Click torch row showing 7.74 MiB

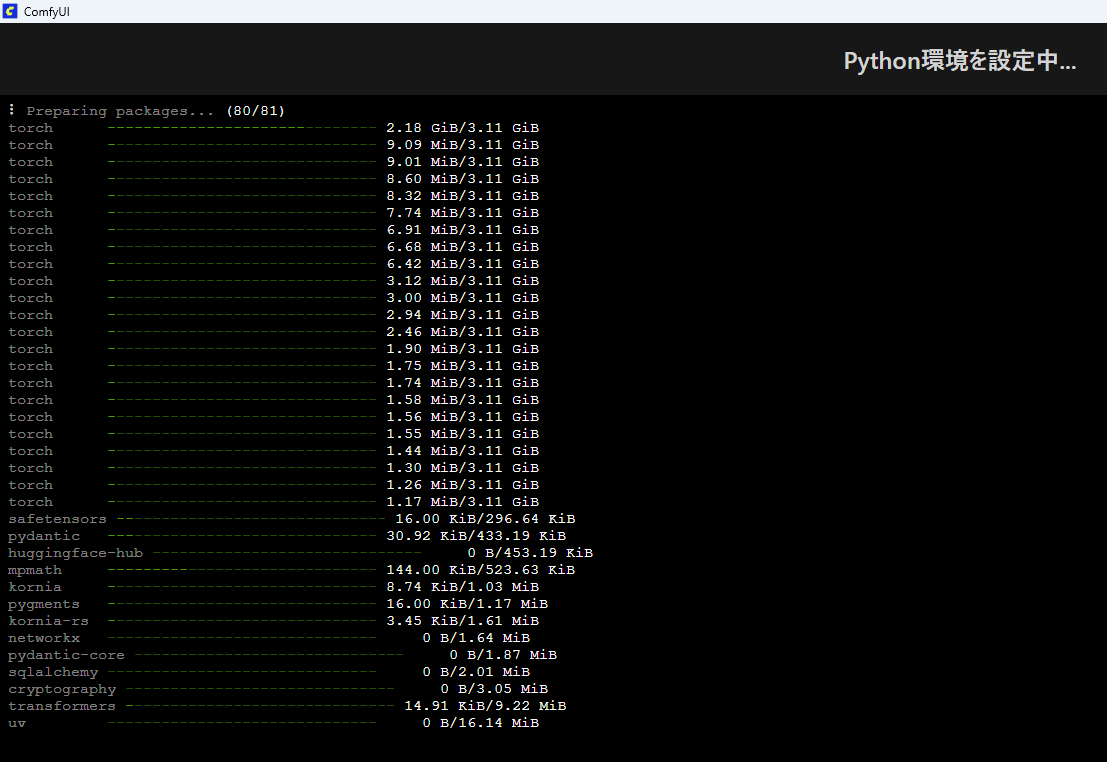[273, 213]
